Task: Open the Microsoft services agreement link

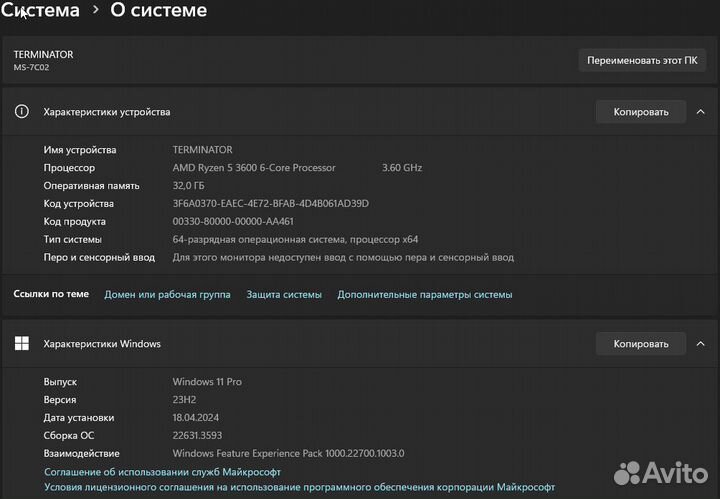Action: coord(162,472)
